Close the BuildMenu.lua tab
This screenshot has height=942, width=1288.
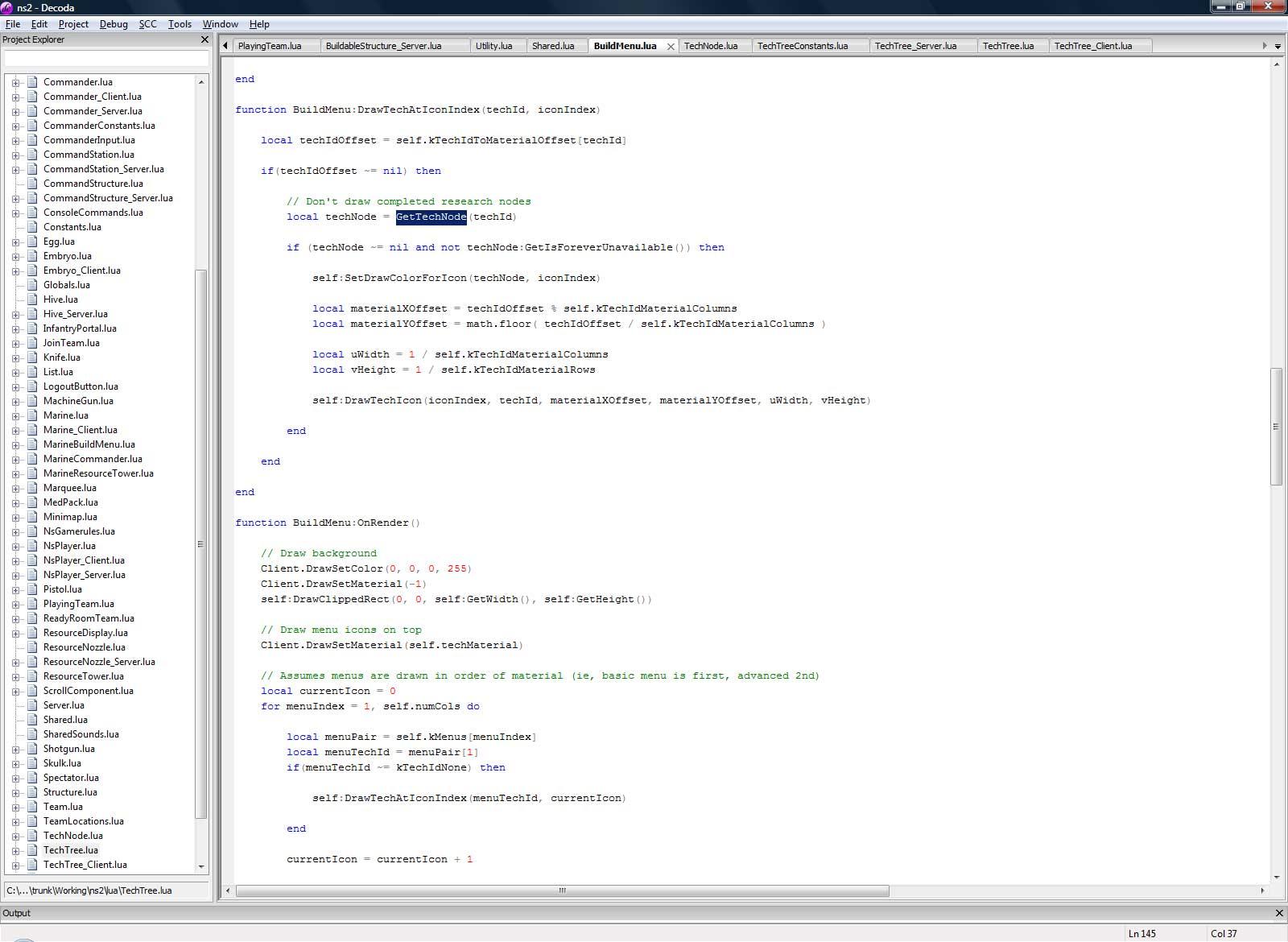tap(671, 47)
